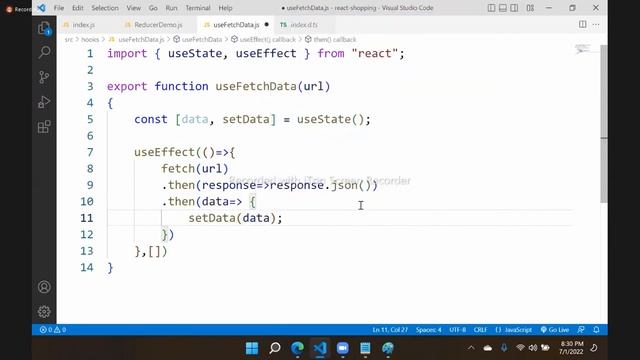Click the Go Live button
Image resolution: width=640 pixels, height=360 pixels.
click(x=555, y=330)
